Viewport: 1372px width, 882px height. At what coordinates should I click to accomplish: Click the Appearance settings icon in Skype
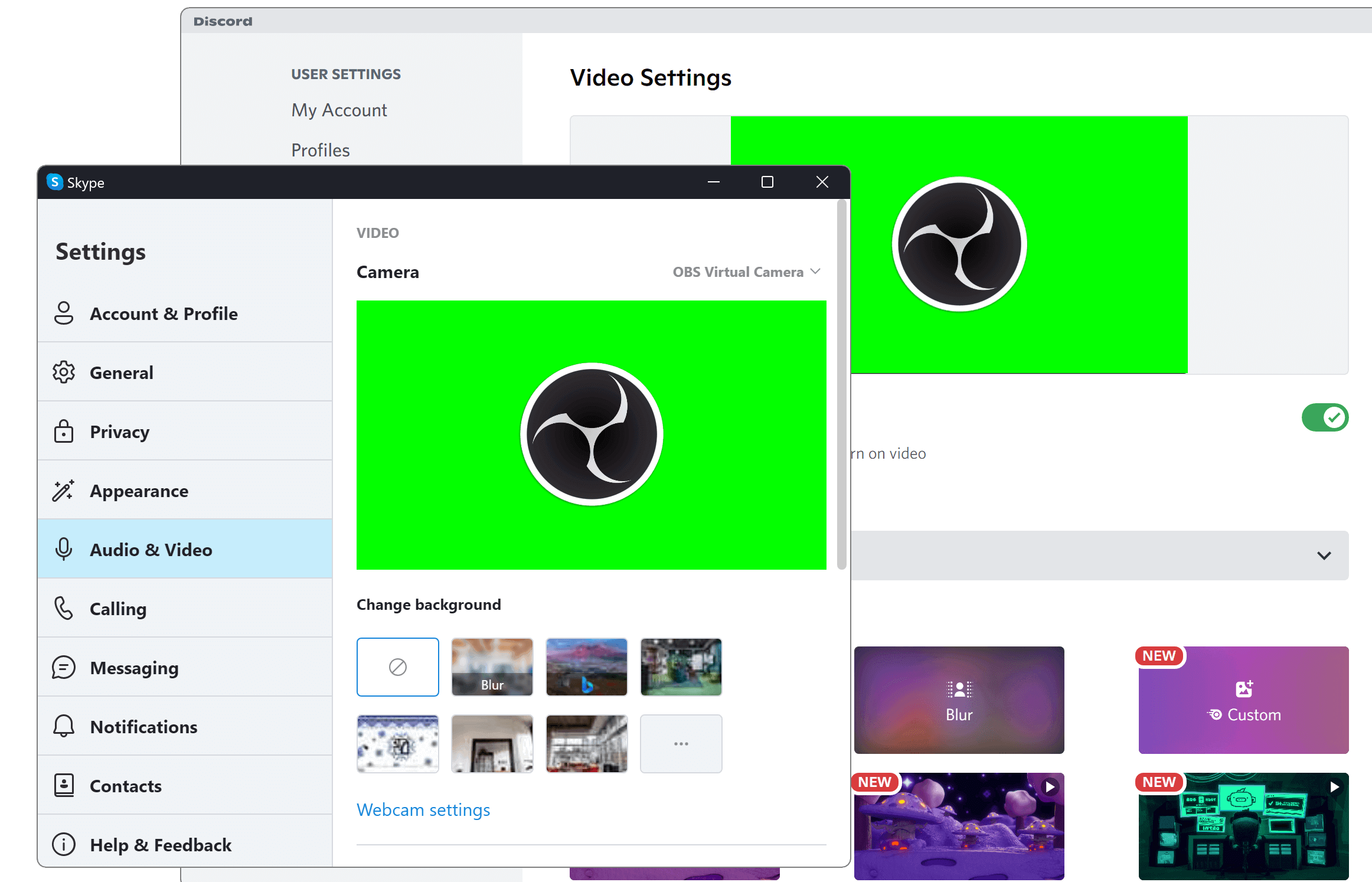click(x=63, y=490)
